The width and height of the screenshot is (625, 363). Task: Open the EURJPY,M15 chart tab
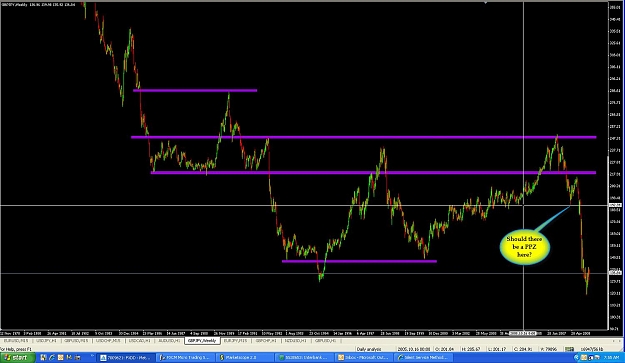pos(235,341)
